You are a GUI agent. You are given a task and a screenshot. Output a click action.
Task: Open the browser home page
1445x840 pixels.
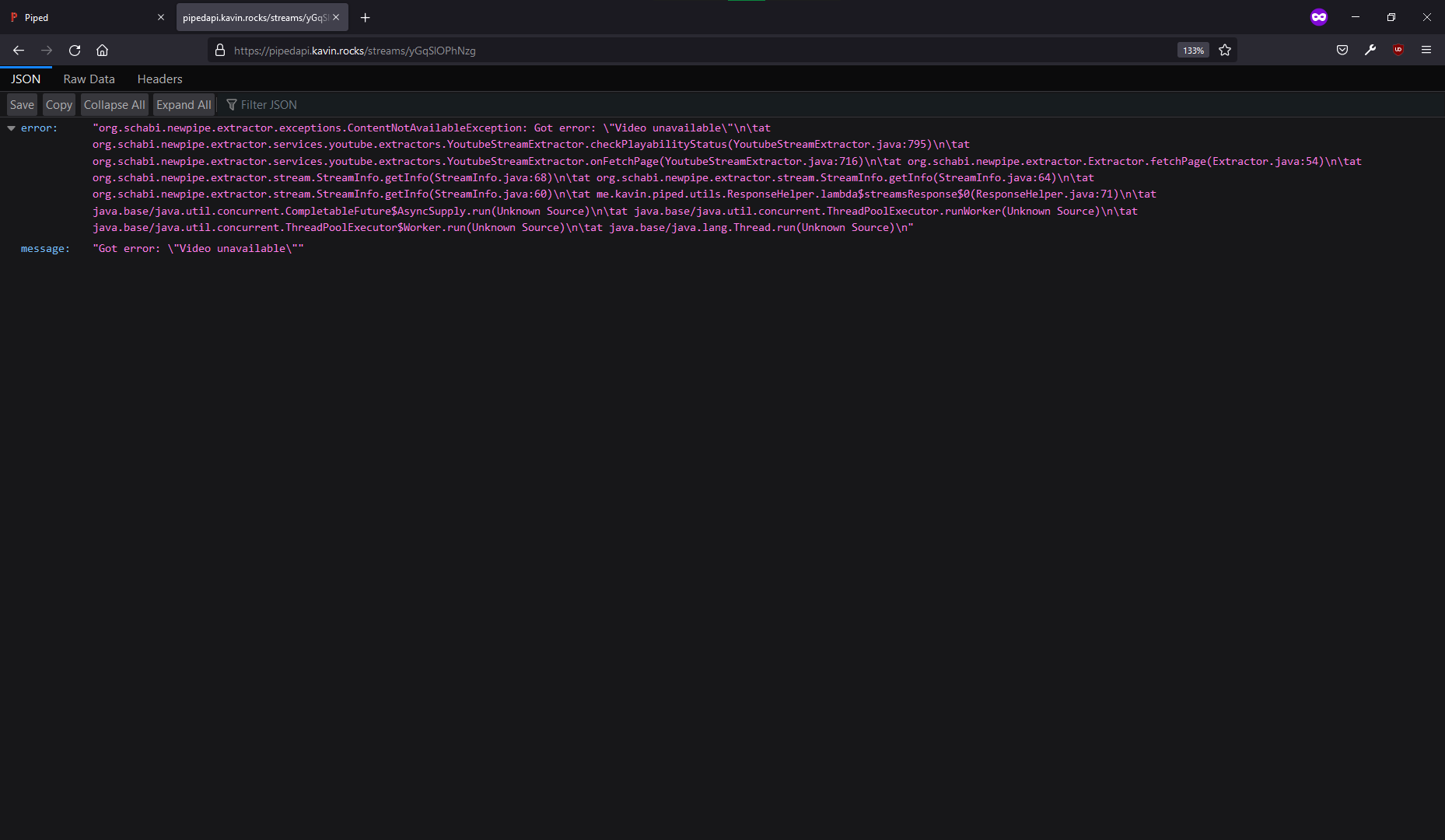pos(102,50)
